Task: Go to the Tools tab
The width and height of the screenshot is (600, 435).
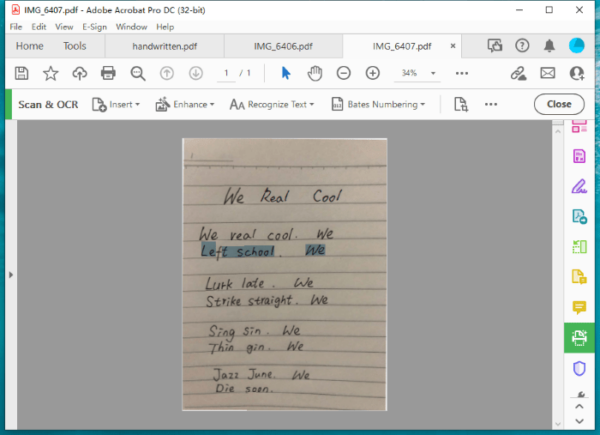Action: point(75,46)
